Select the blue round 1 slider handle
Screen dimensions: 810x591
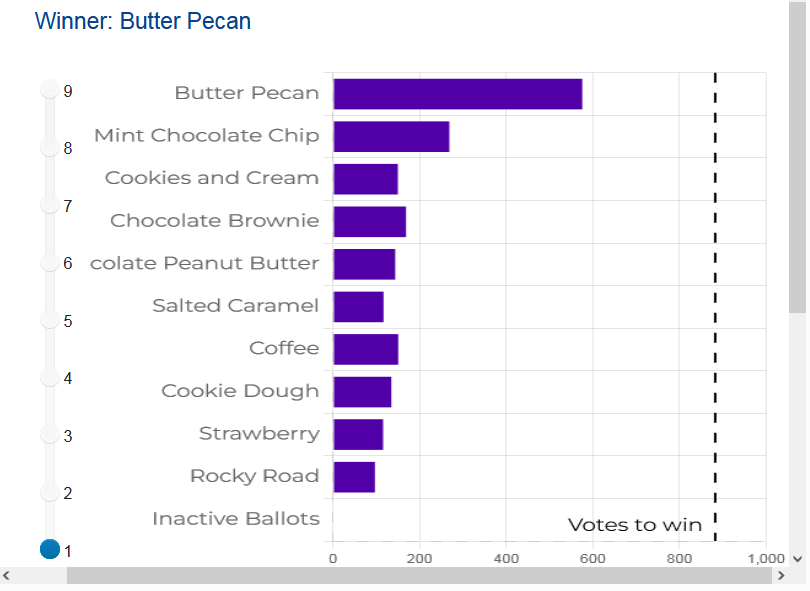[50, 549]
